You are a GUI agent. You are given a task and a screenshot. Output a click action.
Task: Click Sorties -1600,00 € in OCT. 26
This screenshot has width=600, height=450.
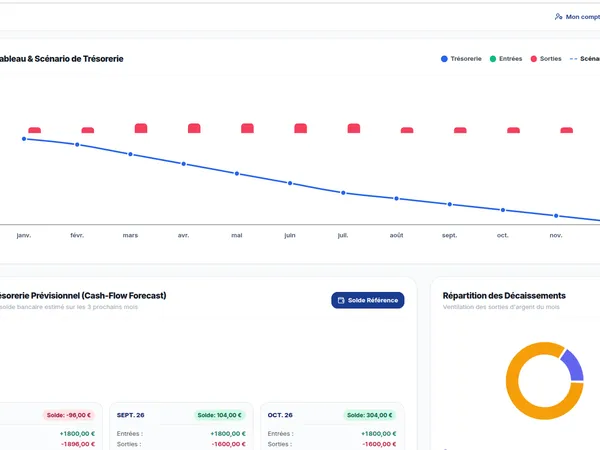332,444
